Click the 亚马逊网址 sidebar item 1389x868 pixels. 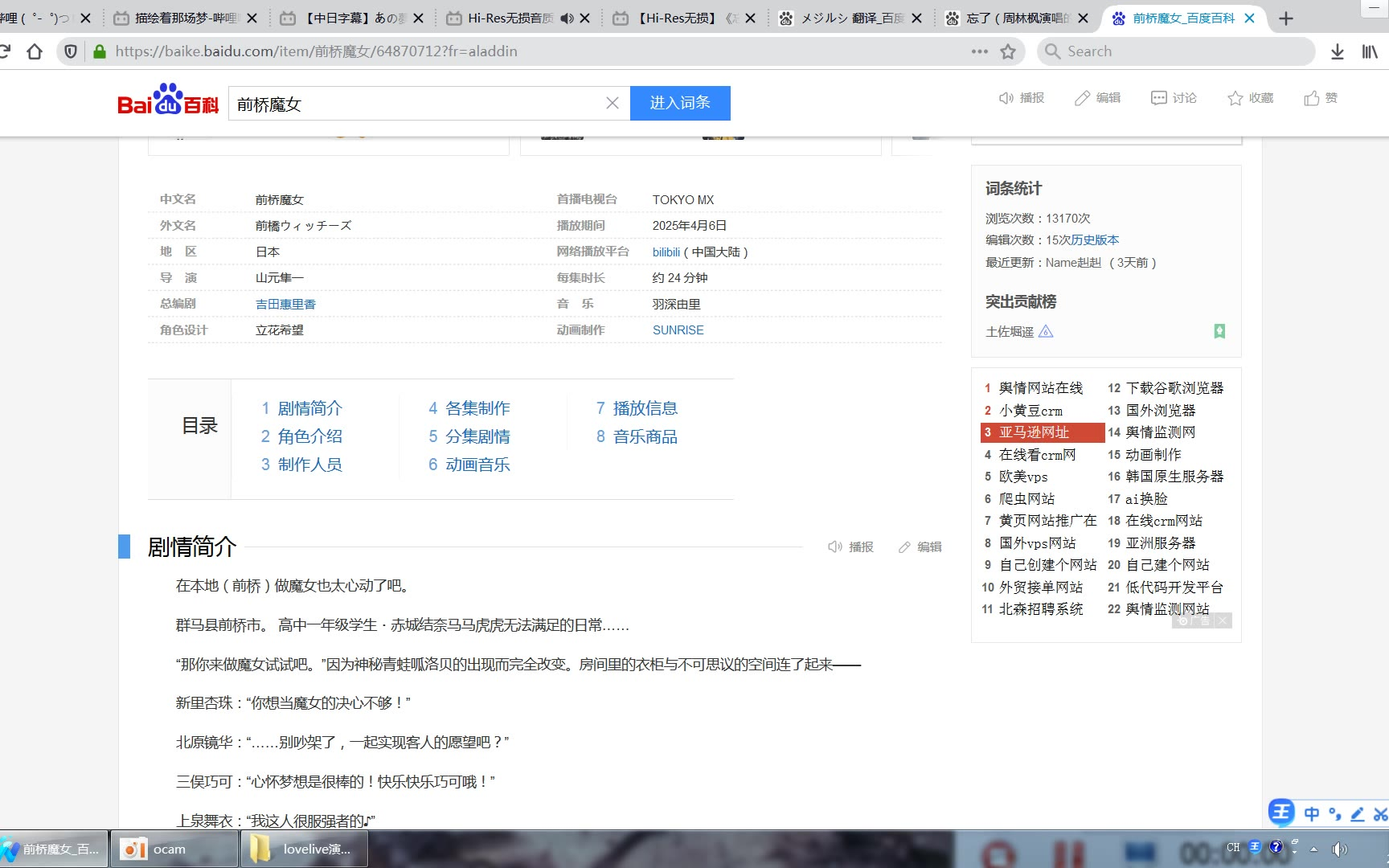coord(1043,432)
